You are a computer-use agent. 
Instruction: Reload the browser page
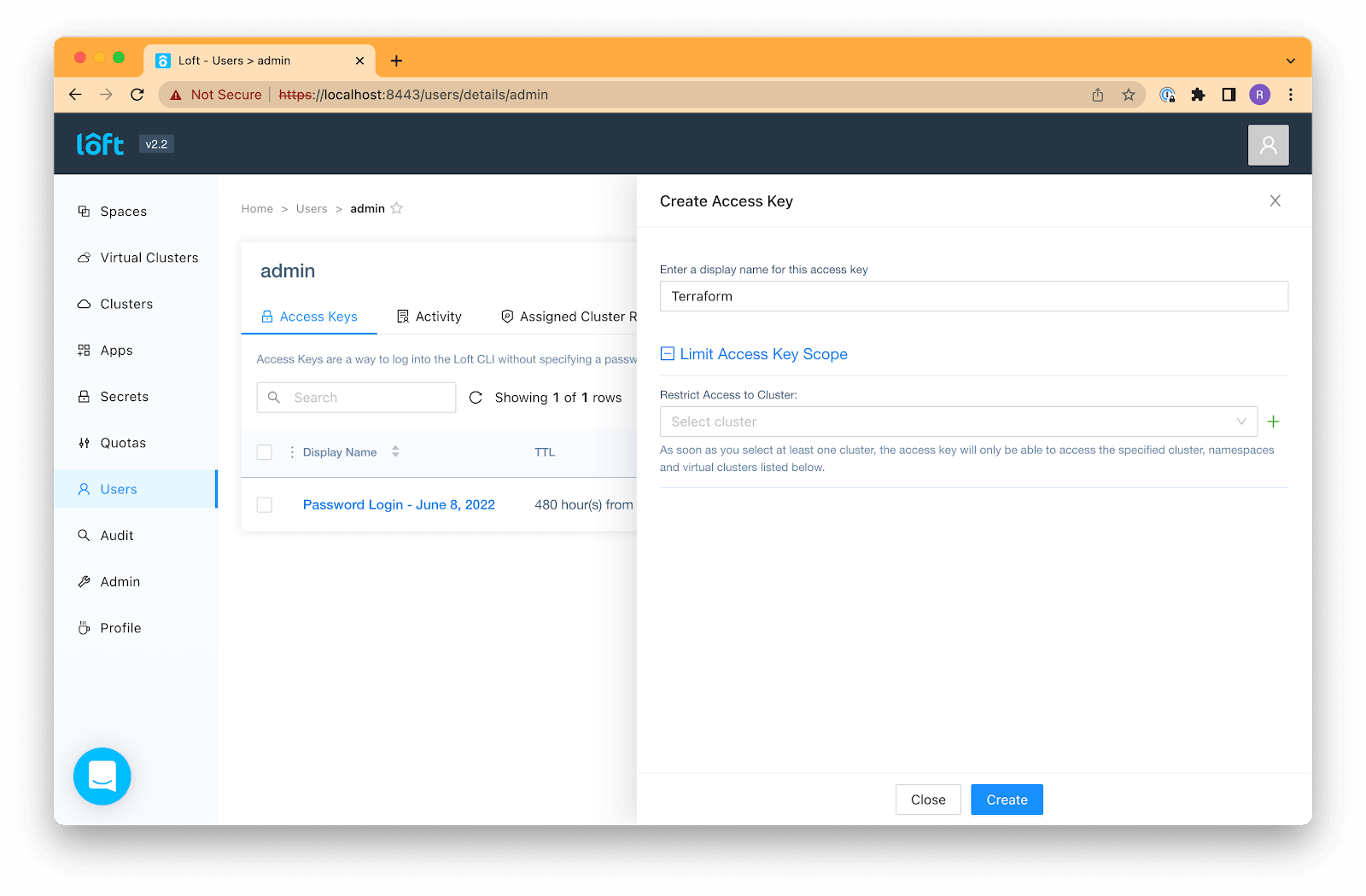137,95
